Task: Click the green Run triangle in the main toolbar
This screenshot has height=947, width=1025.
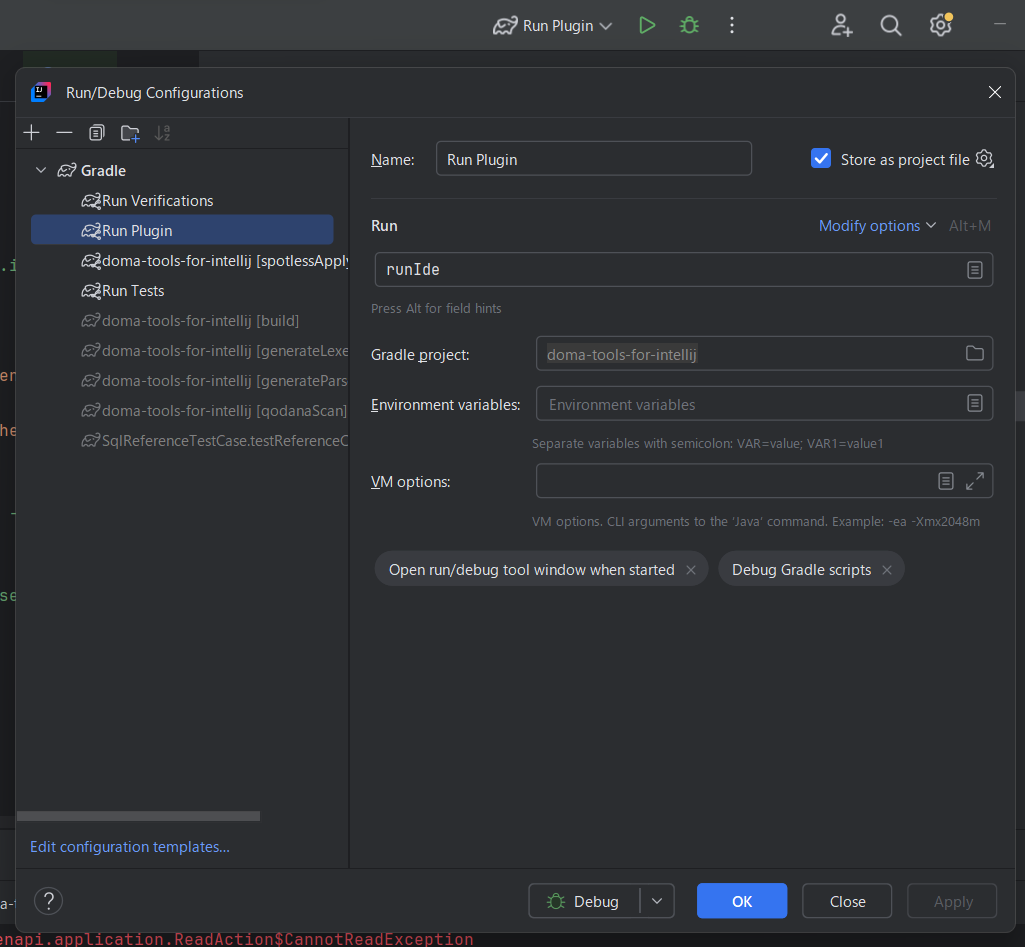Action: [x=647, y=25]
